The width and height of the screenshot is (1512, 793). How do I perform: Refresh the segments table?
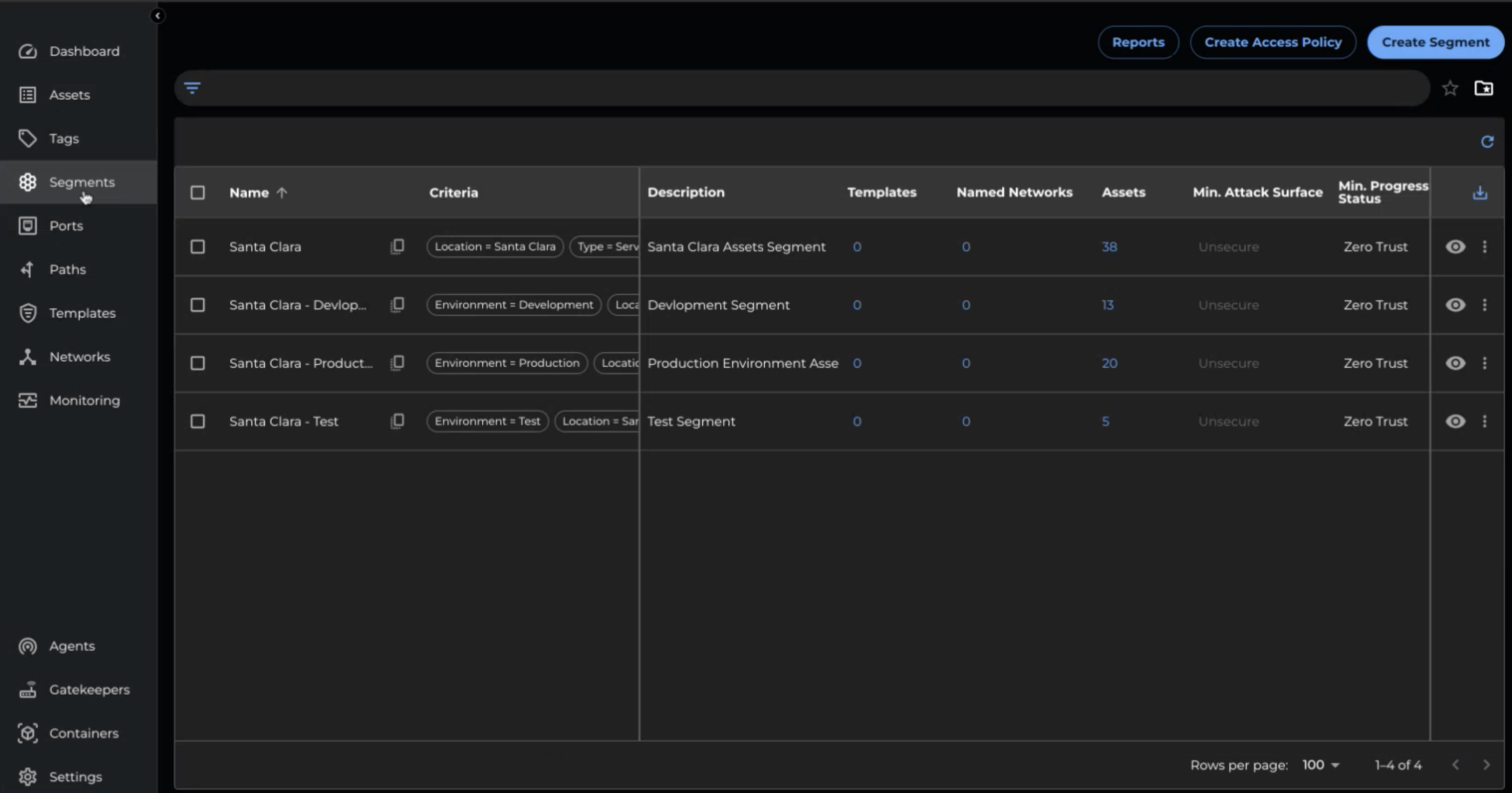click(x=1487, y=142)
